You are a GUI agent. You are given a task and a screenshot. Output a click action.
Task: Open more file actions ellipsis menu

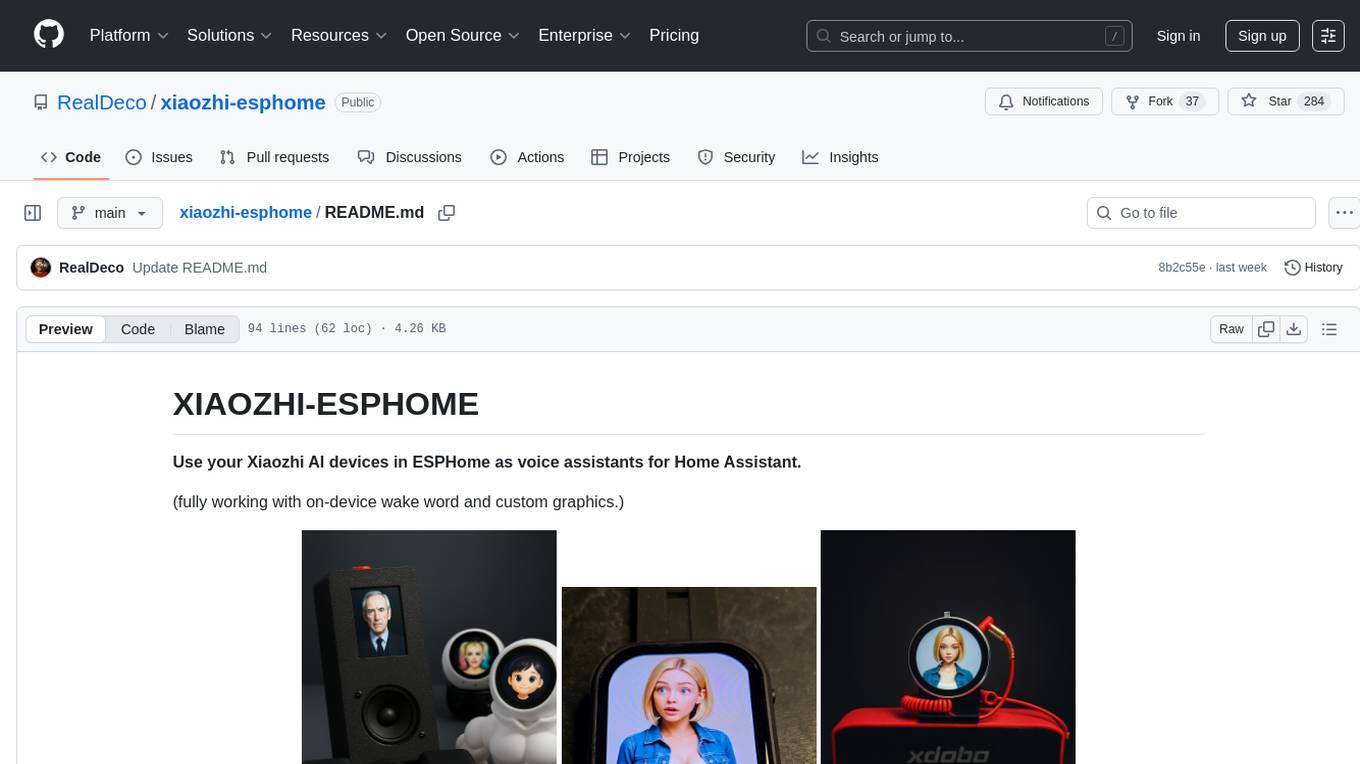pos(1344,213)
